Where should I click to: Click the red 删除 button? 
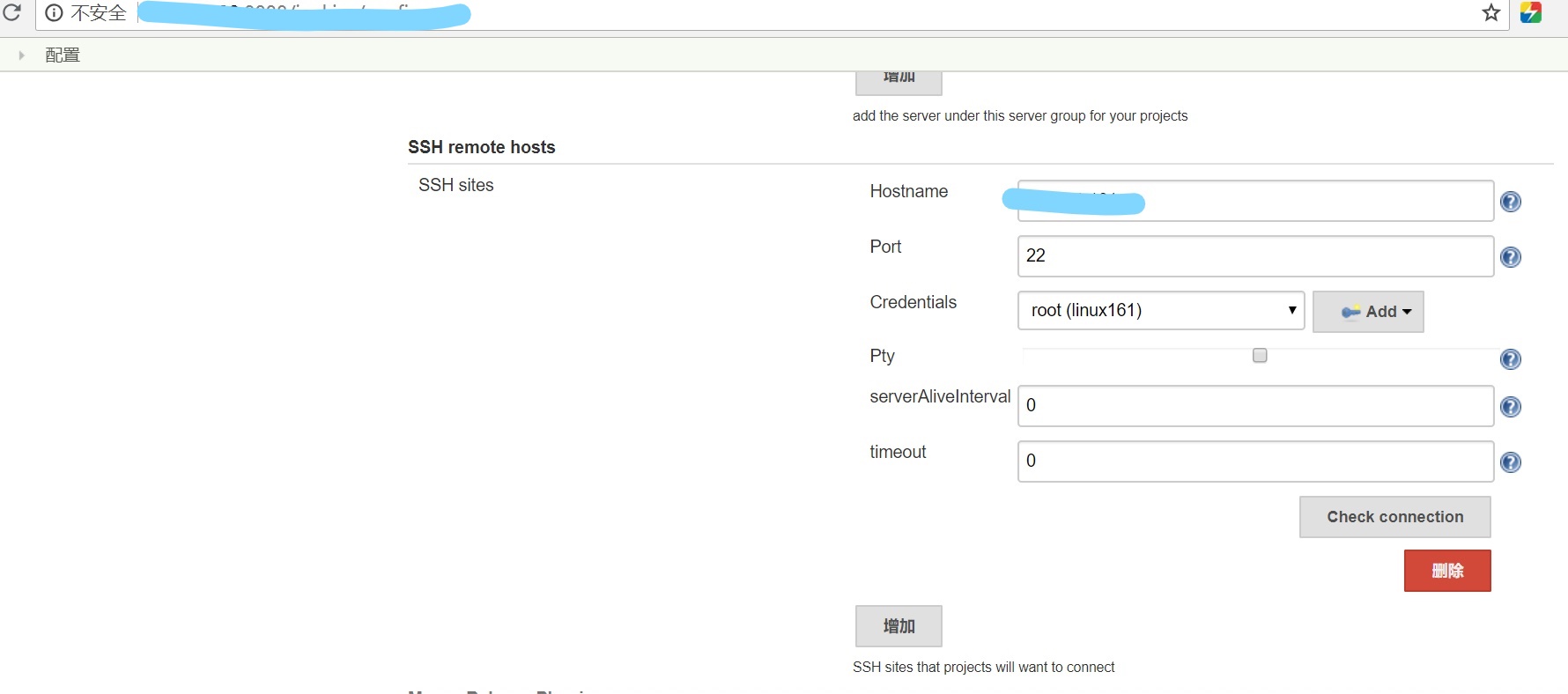coord(1447,571)
